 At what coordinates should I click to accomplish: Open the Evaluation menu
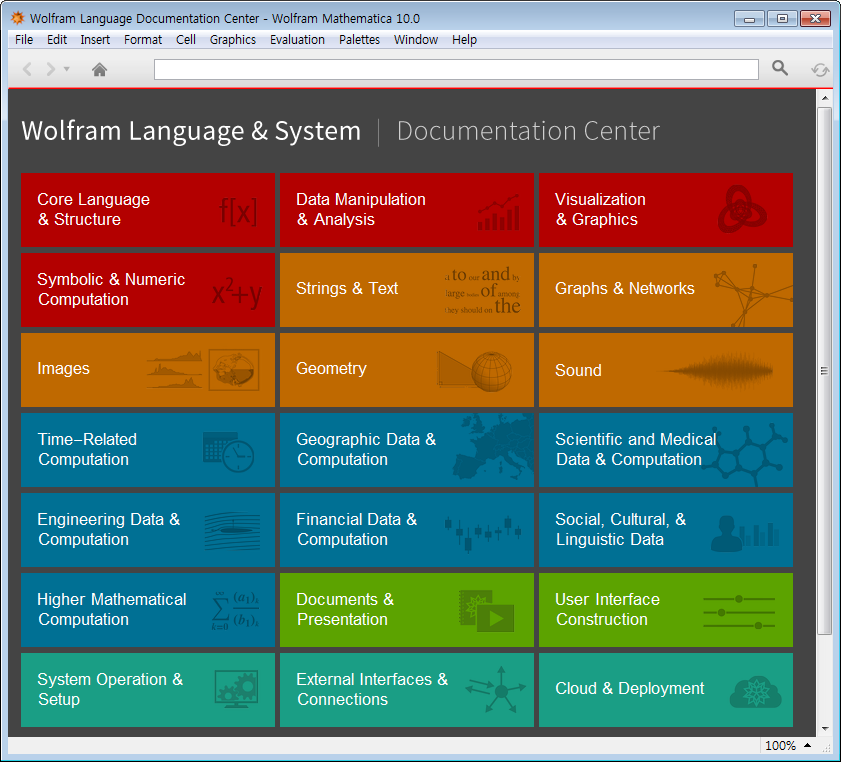point(297,40)
